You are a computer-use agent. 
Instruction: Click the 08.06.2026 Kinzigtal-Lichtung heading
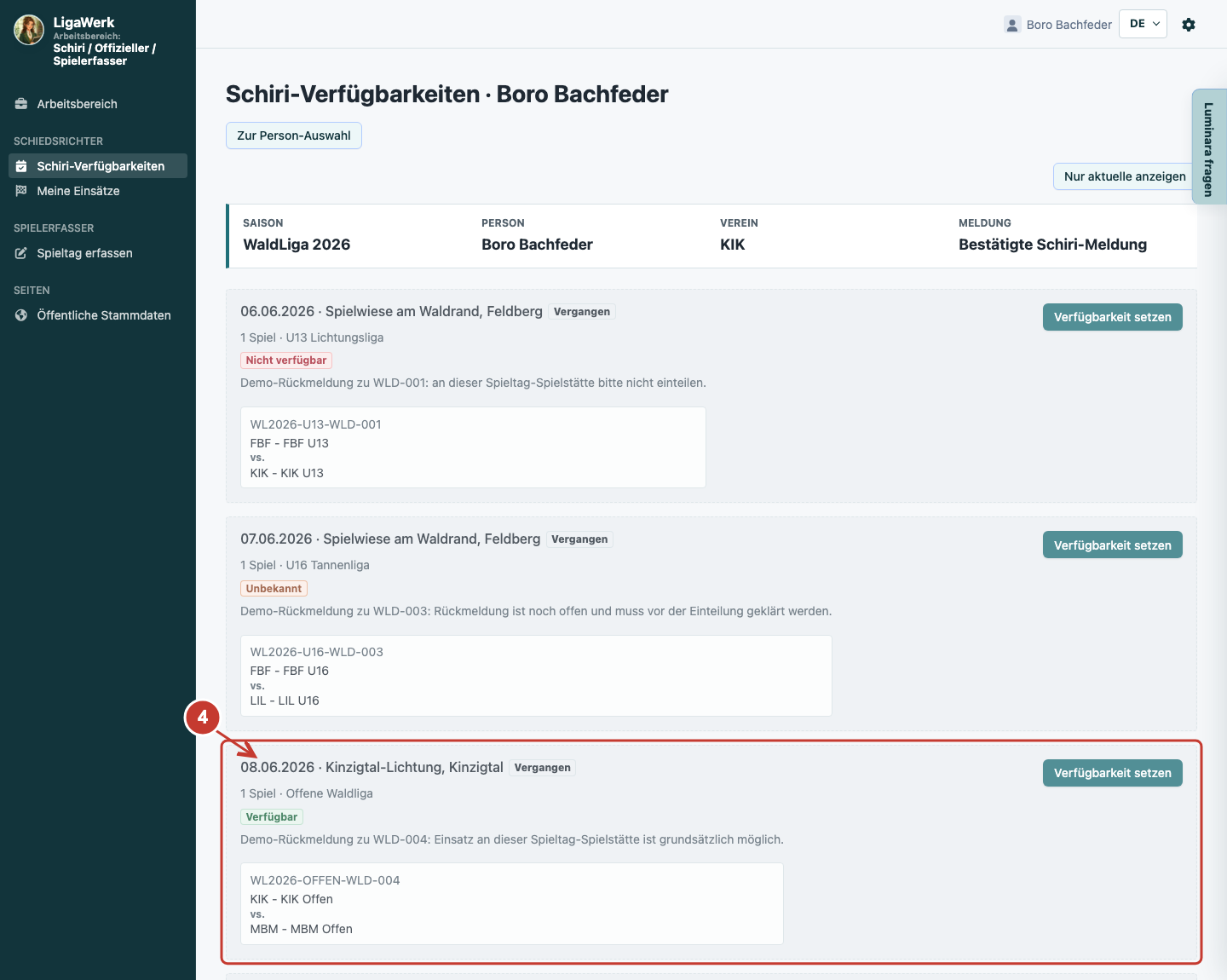[372, 768]
